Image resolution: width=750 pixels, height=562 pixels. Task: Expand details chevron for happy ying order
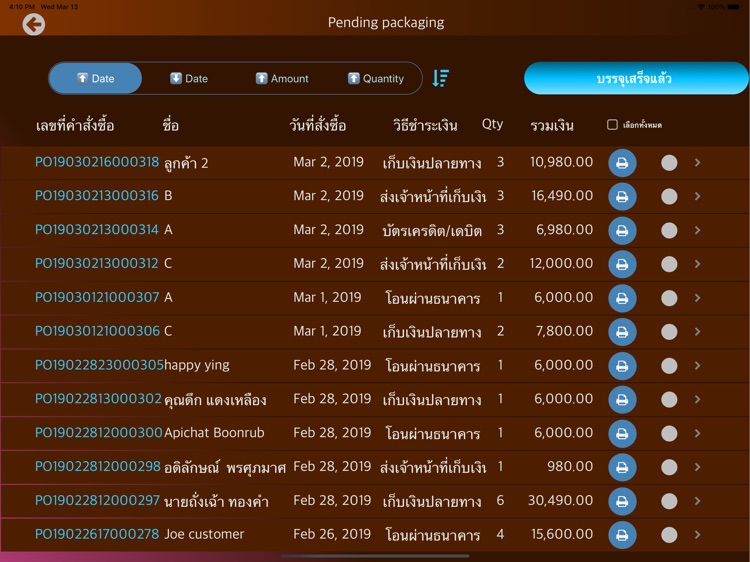pos(697,365)
